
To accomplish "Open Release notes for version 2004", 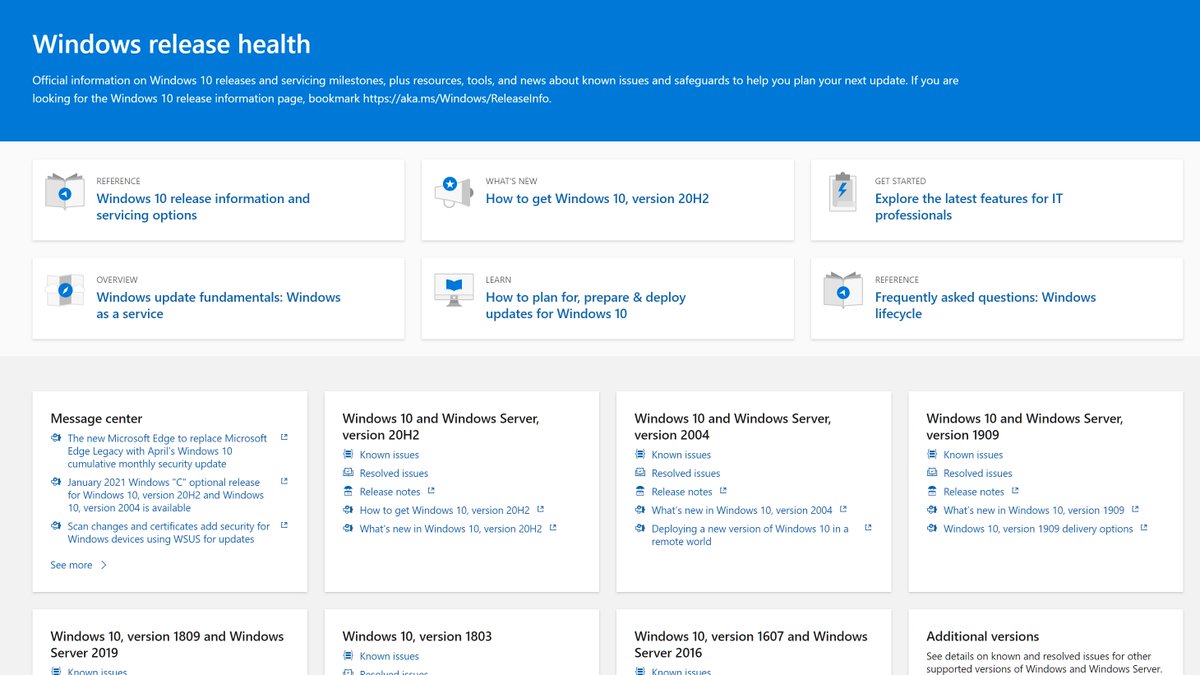I will 682,491.
